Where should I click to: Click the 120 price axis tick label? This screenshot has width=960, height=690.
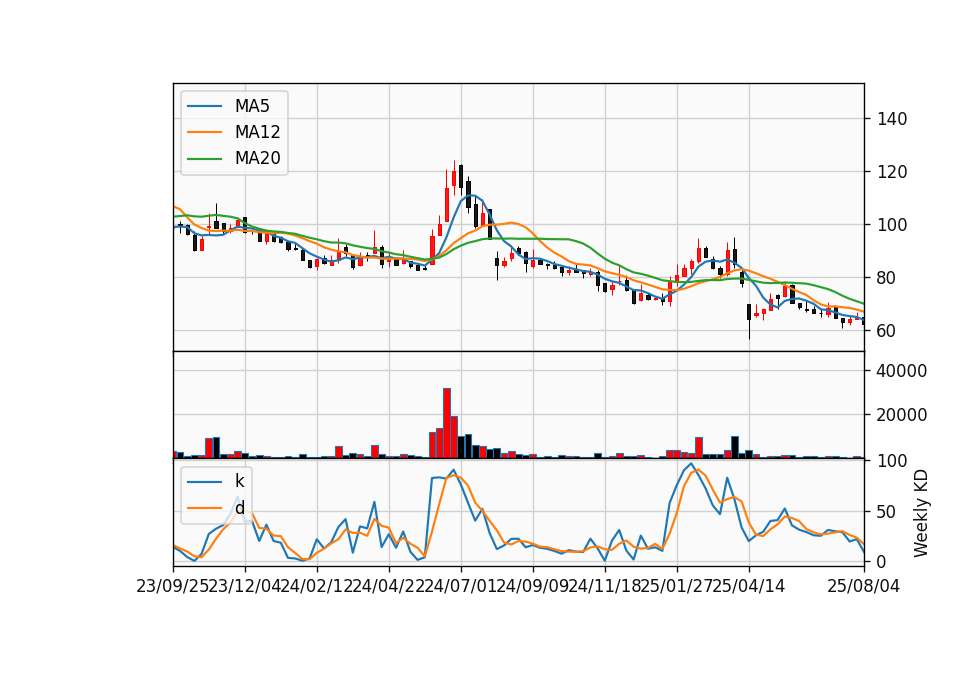click(x=892, y=172)
